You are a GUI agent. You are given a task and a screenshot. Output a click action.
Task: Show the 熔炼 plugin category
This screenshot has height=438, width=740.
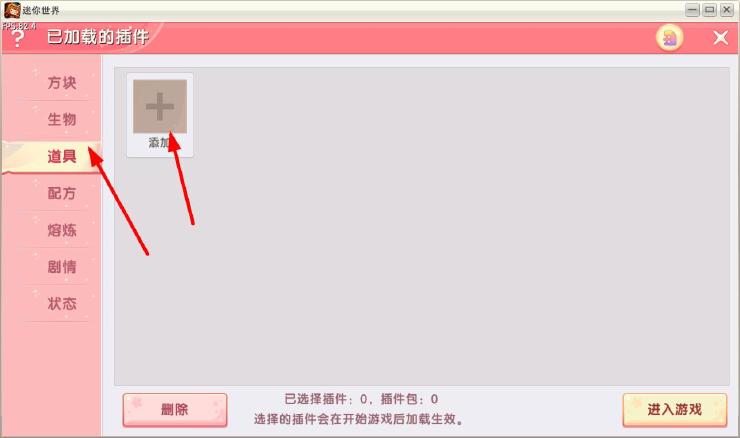[x=61, y=230]
